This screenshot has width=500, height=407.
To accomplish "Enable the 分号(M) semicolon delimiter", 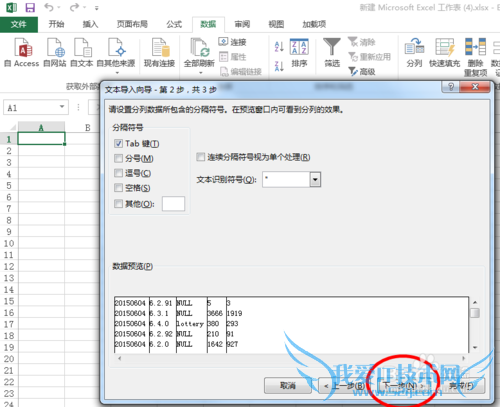I will pyautogui.click(x=118, y=158).
